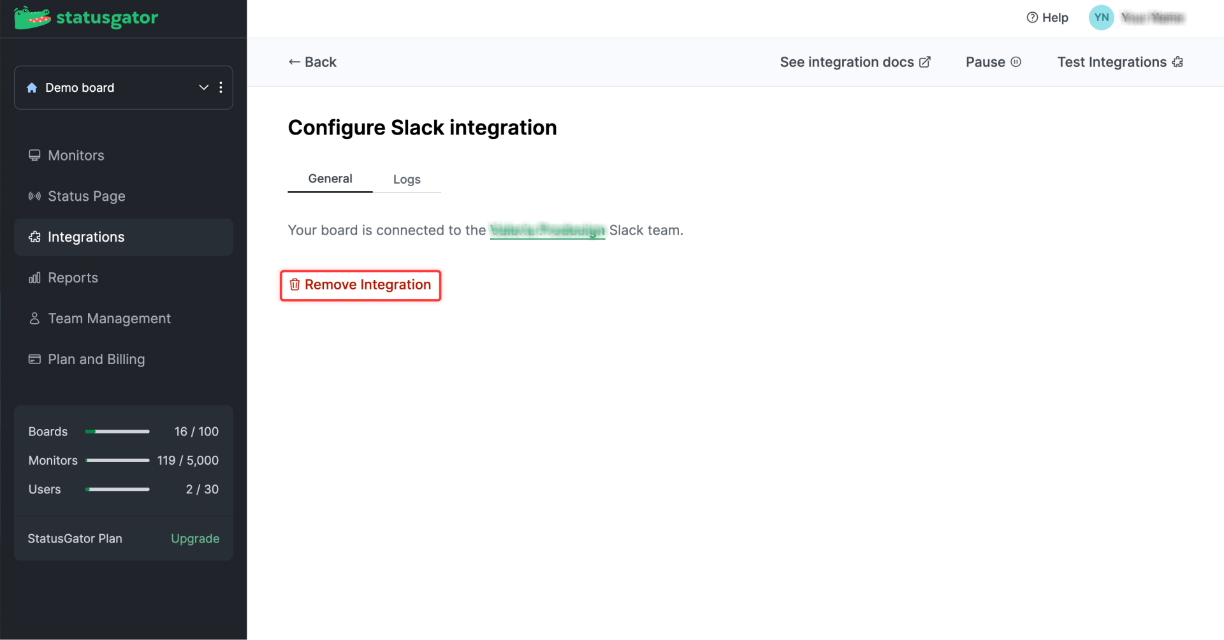
Task: Click the Integrations puzzle icon
Action: [x=35, y=237]
